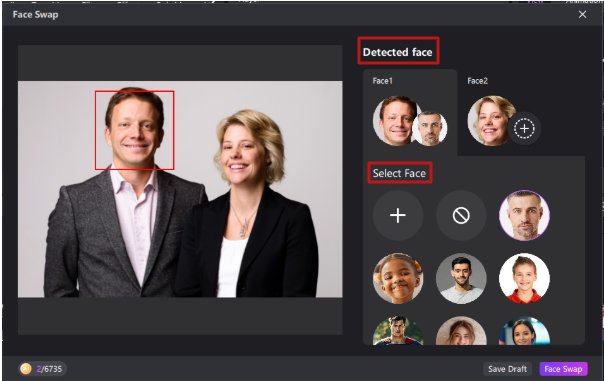Choose the smiling little girl preset face
The image size is (604, 381).
click(x=398, y=278)
